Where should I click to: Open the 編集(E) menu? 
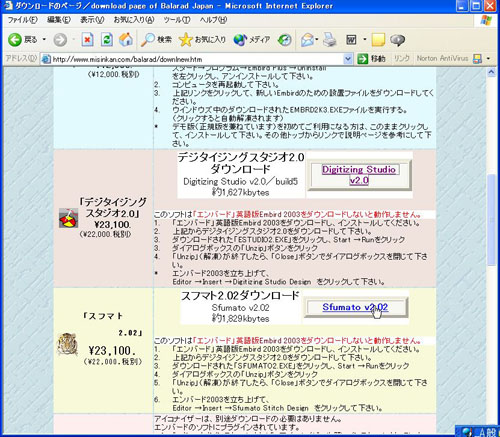(59, 20)
